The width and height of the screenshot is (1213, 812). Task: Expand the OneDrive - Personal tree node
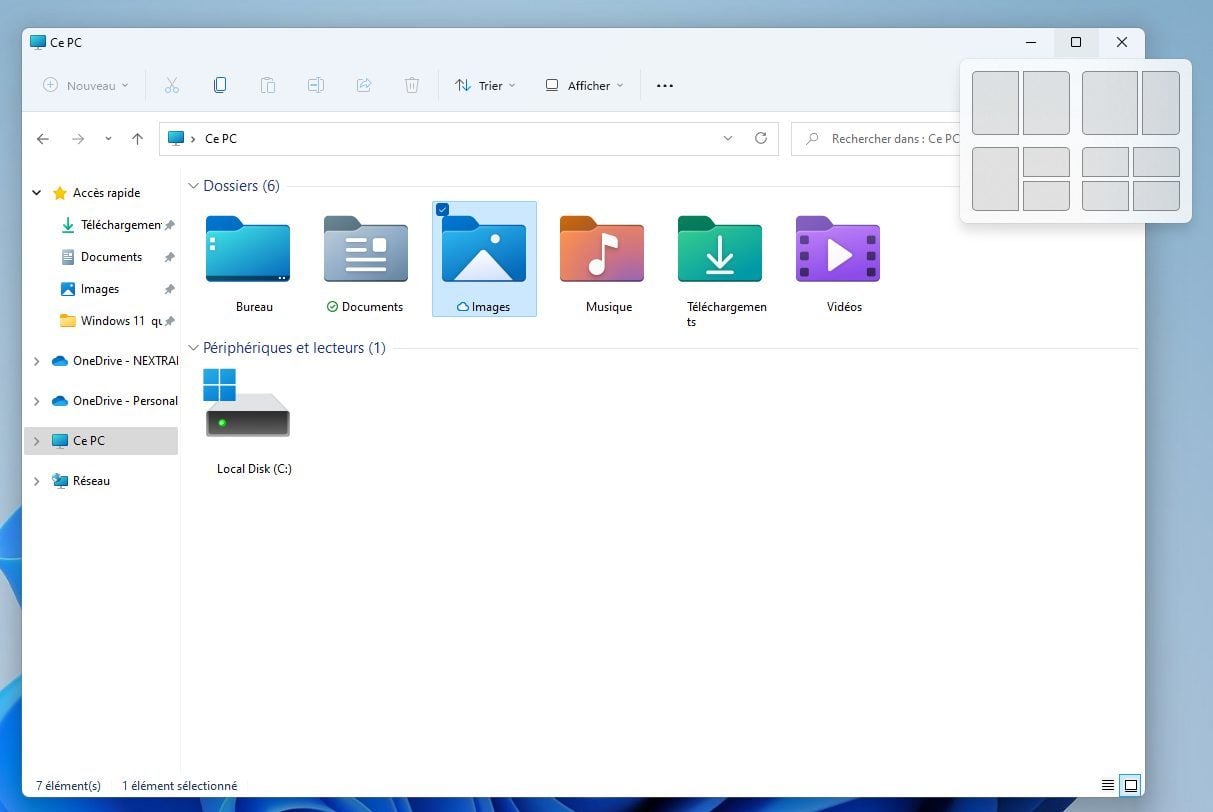point(37,401)
